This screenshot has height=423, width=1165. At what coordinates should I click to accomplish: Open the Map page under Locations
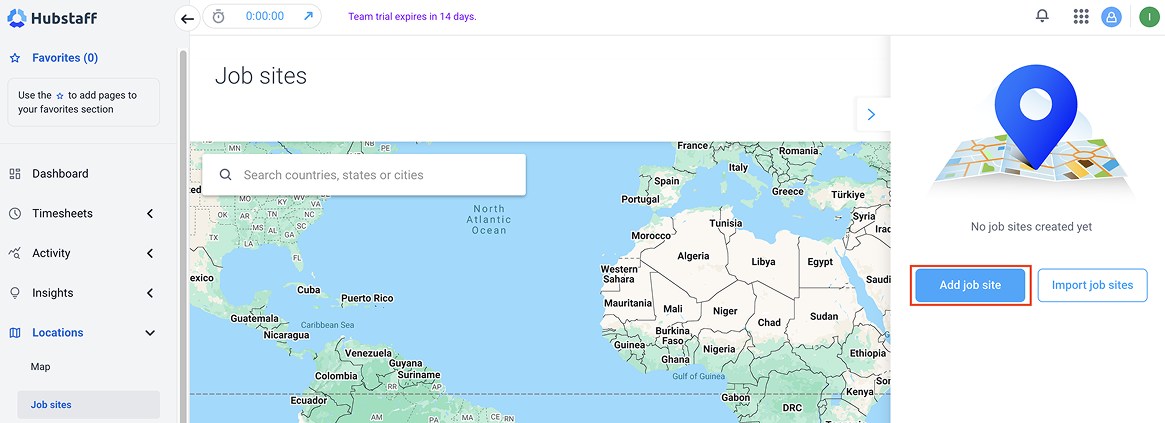[x=40, y=367]
